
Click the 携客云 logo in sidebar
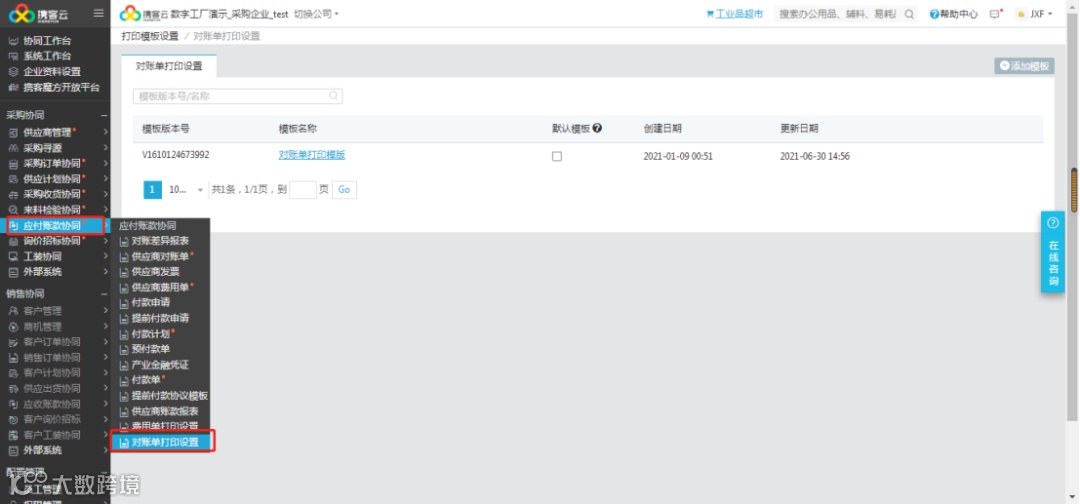coord(39,13)
